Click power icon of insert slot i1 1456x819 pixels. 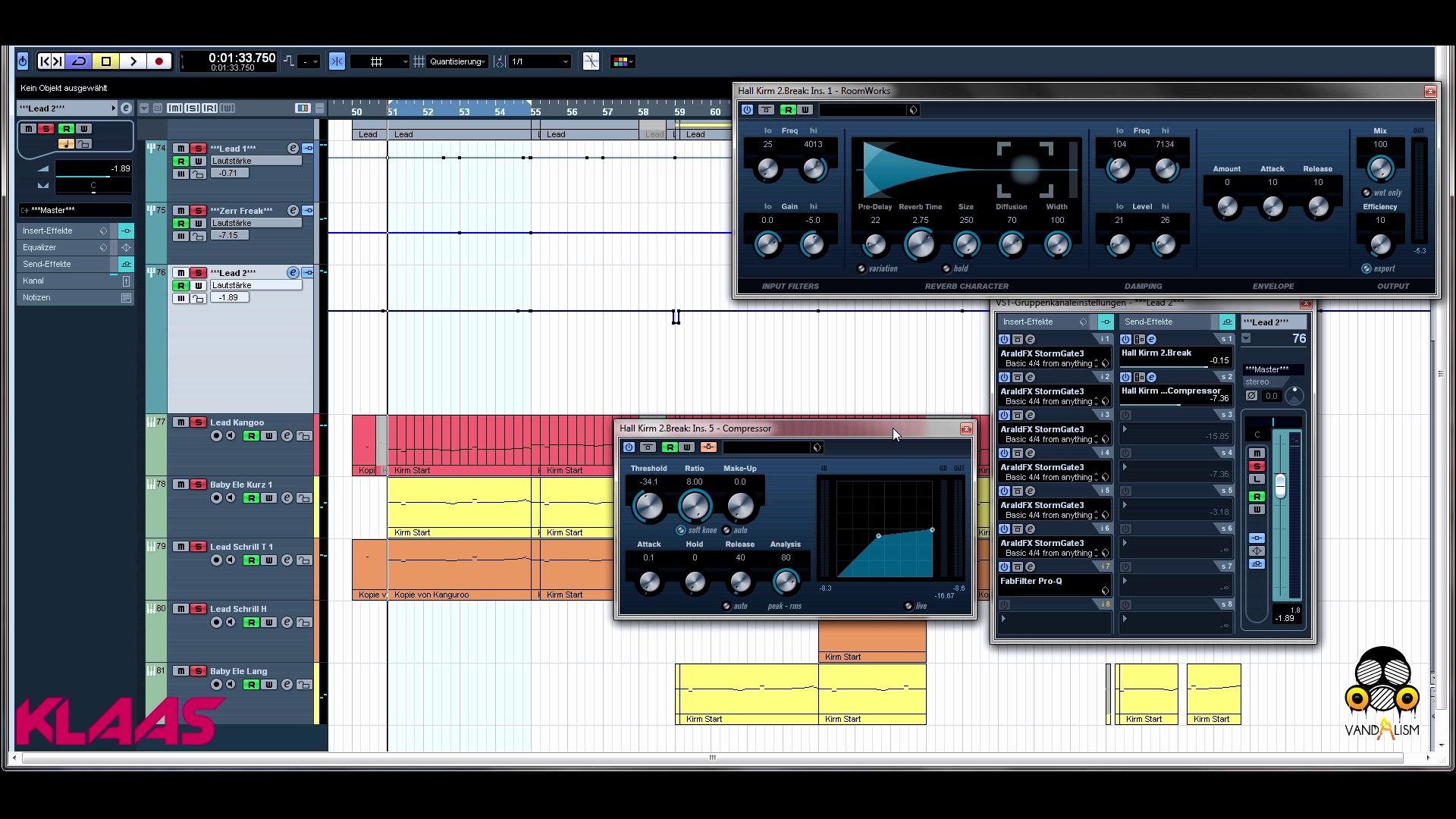click(x=1004, y=340)
